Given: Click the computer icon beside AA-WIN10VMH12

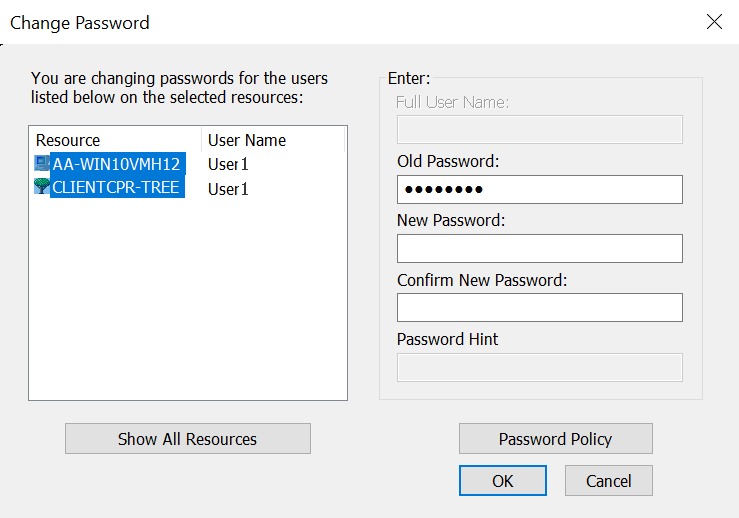Looking at the screenshot, I should [x=42, y=163].
